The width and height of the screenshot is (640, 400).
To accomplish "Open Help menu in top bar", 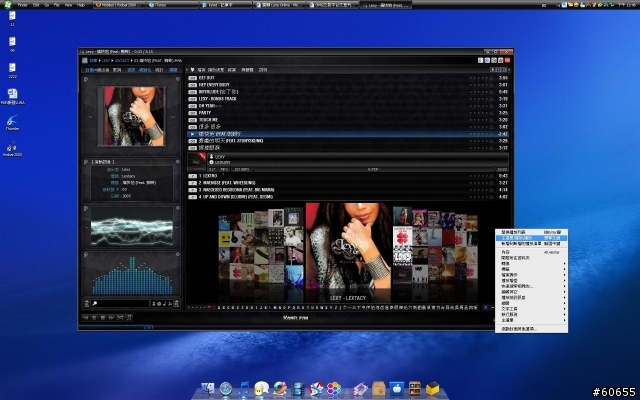I will point(81,5).
